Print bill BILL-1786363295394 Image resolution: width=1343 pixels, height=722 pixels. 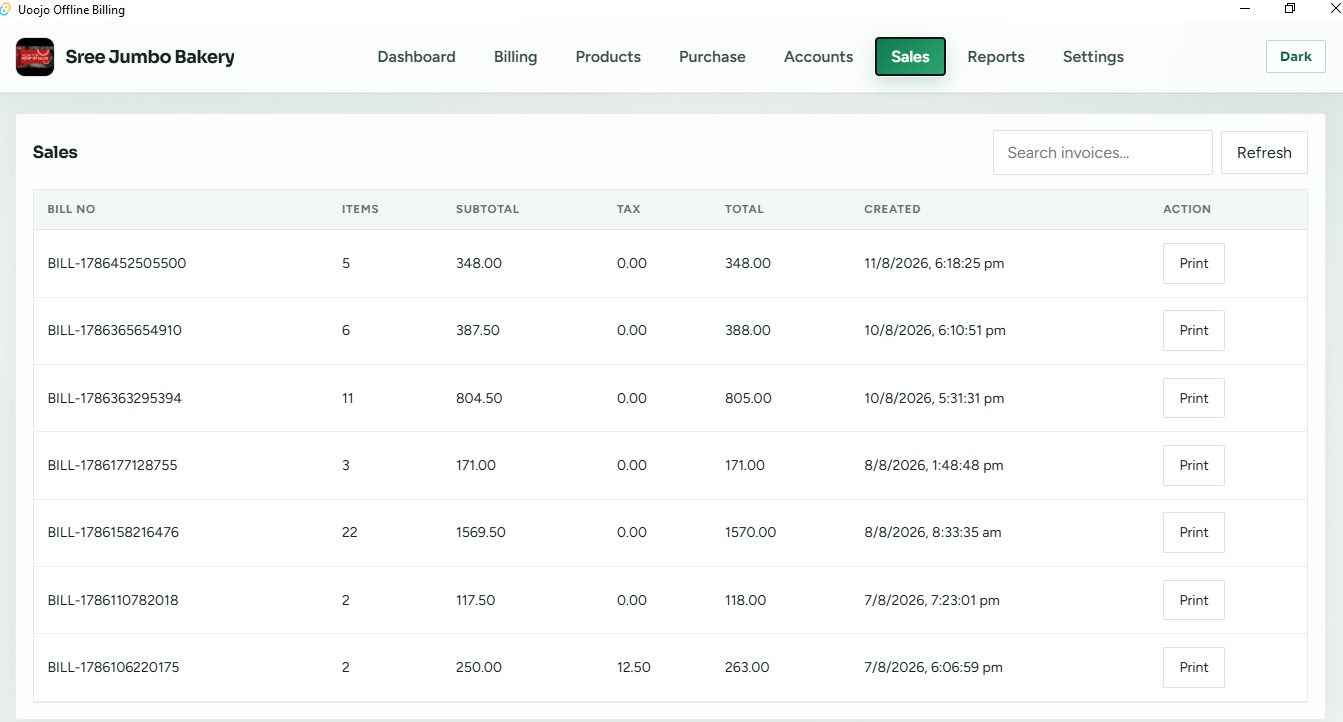[1194, 398]
